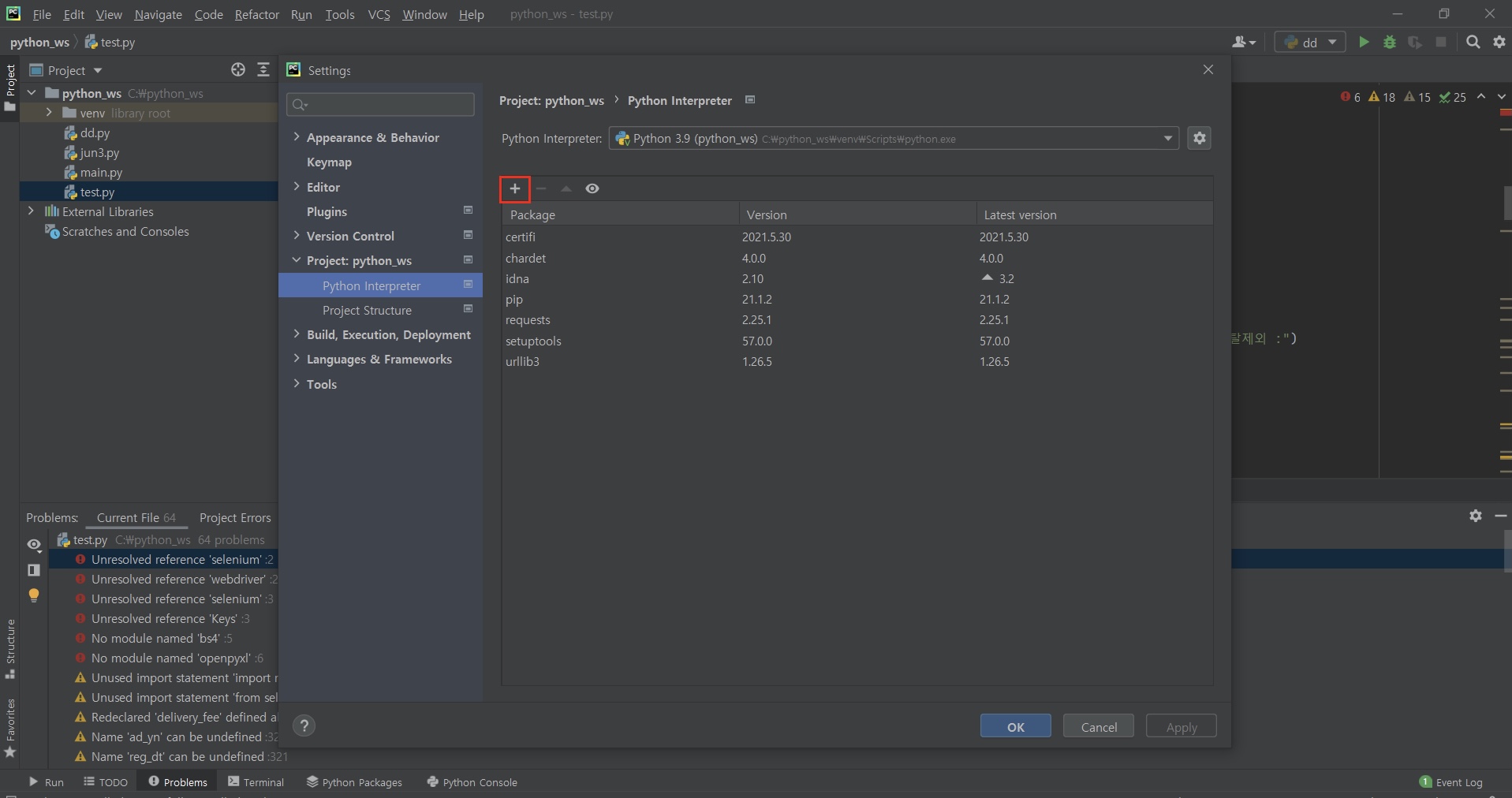Click the Stop process icon
The width and height of the screenshot is (1512, 798).
point(1441,42)
